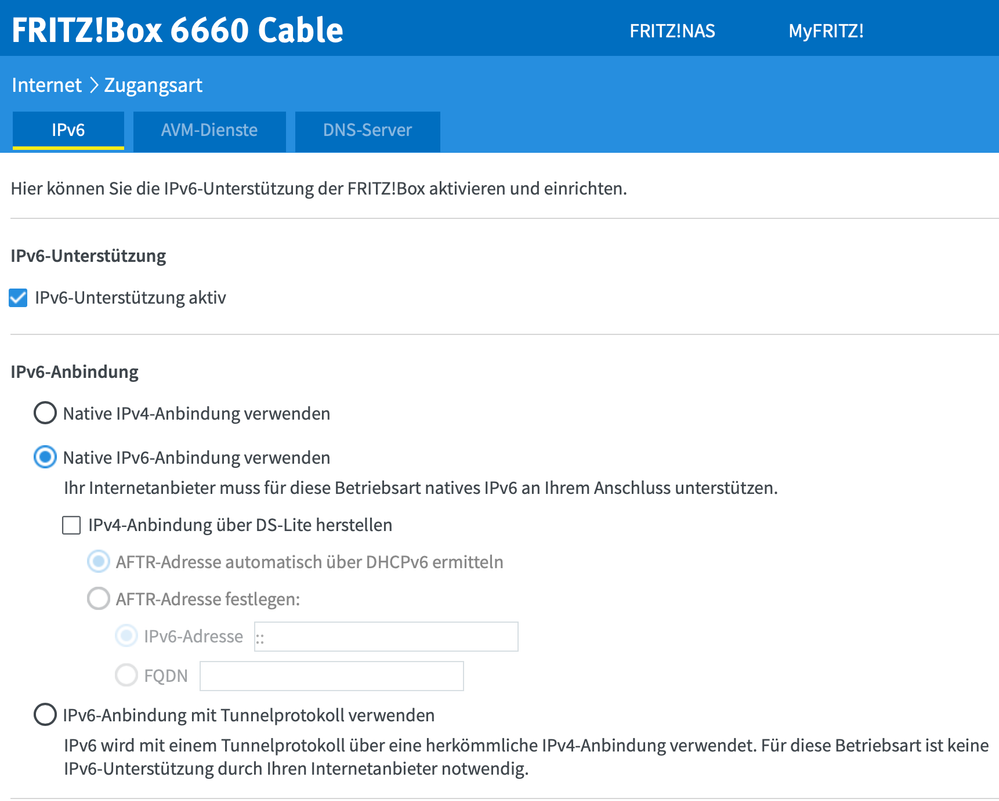Select the IPv6-Adresse radio button

point(126,635)
